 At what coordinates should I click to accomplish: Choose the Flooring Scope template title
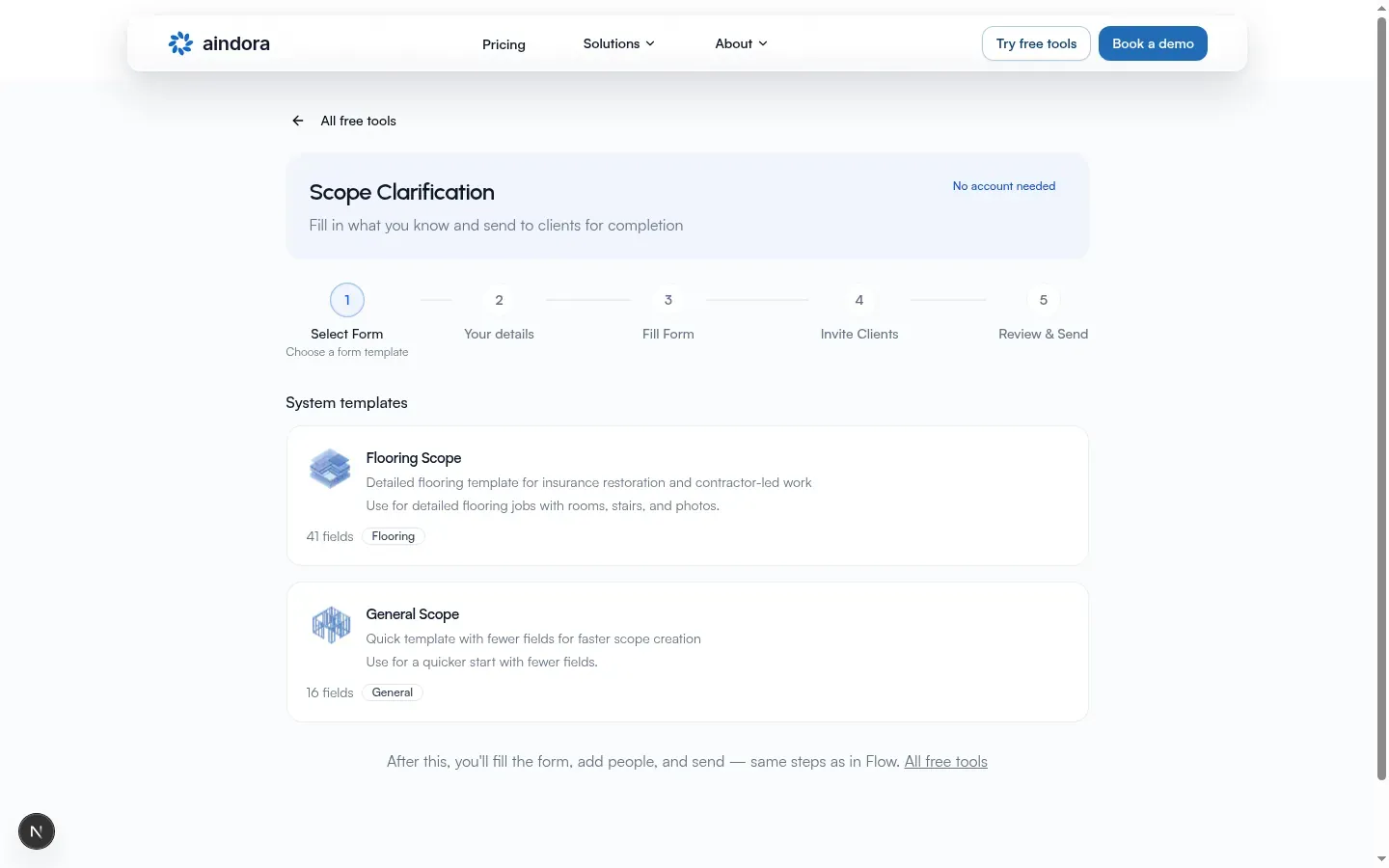tap(414, 458)
